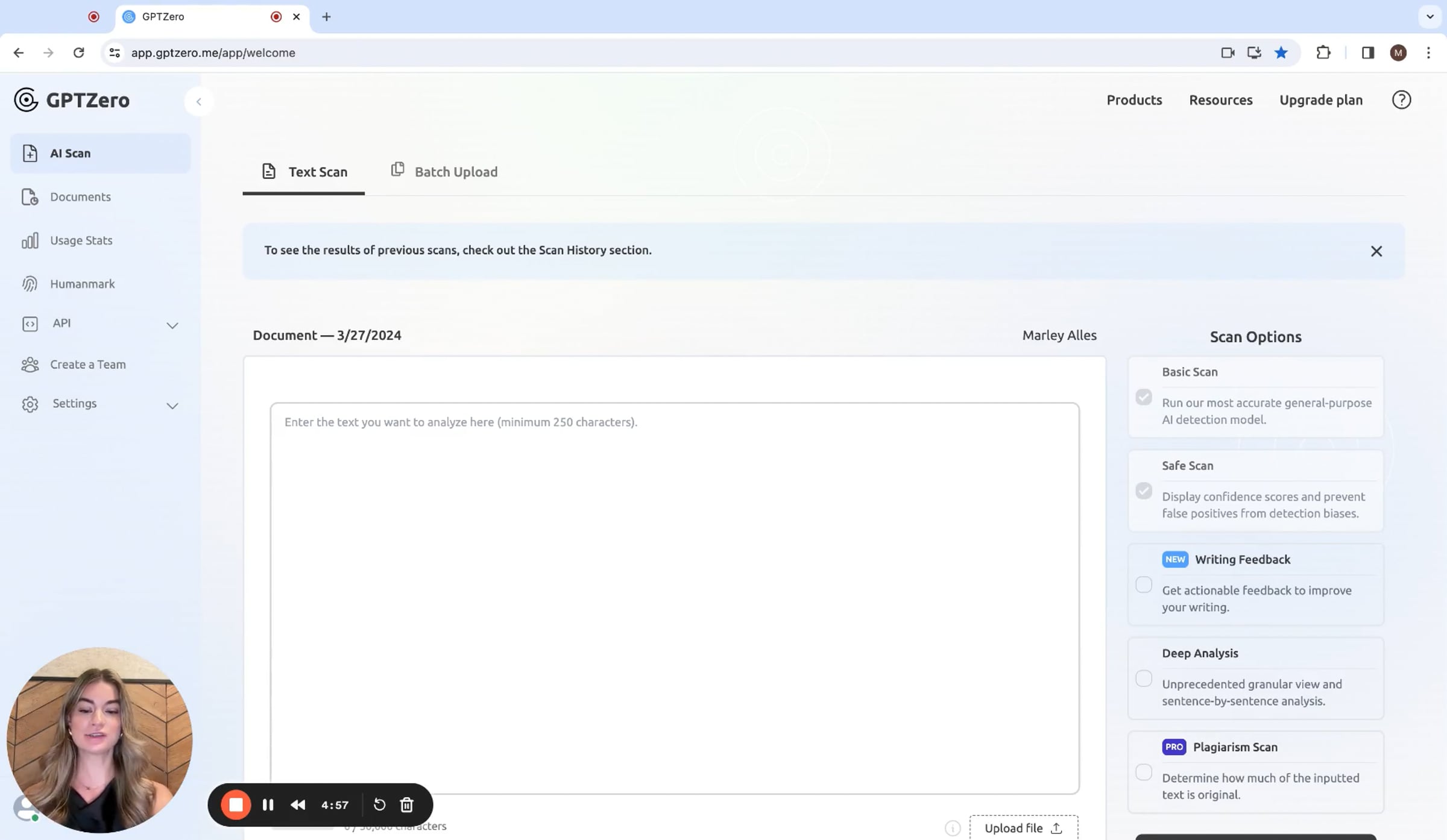The height and width of the screenshot is (840, 1447).
Task: Open the help question mark icon
Action: [1402, 100]
